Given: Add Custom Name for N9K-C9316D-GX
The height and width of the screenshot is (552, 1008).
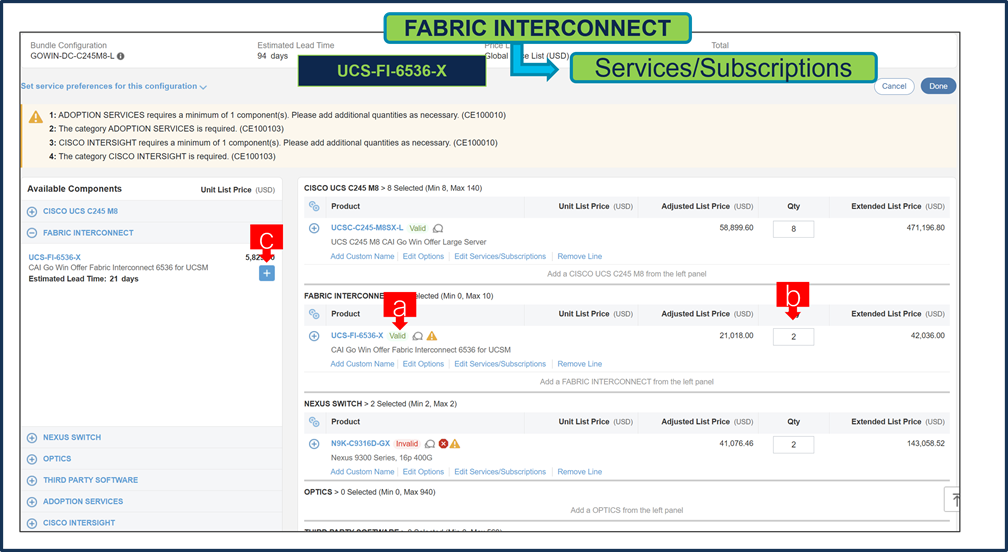Looking at the screenshot, I should click(362, 472).
